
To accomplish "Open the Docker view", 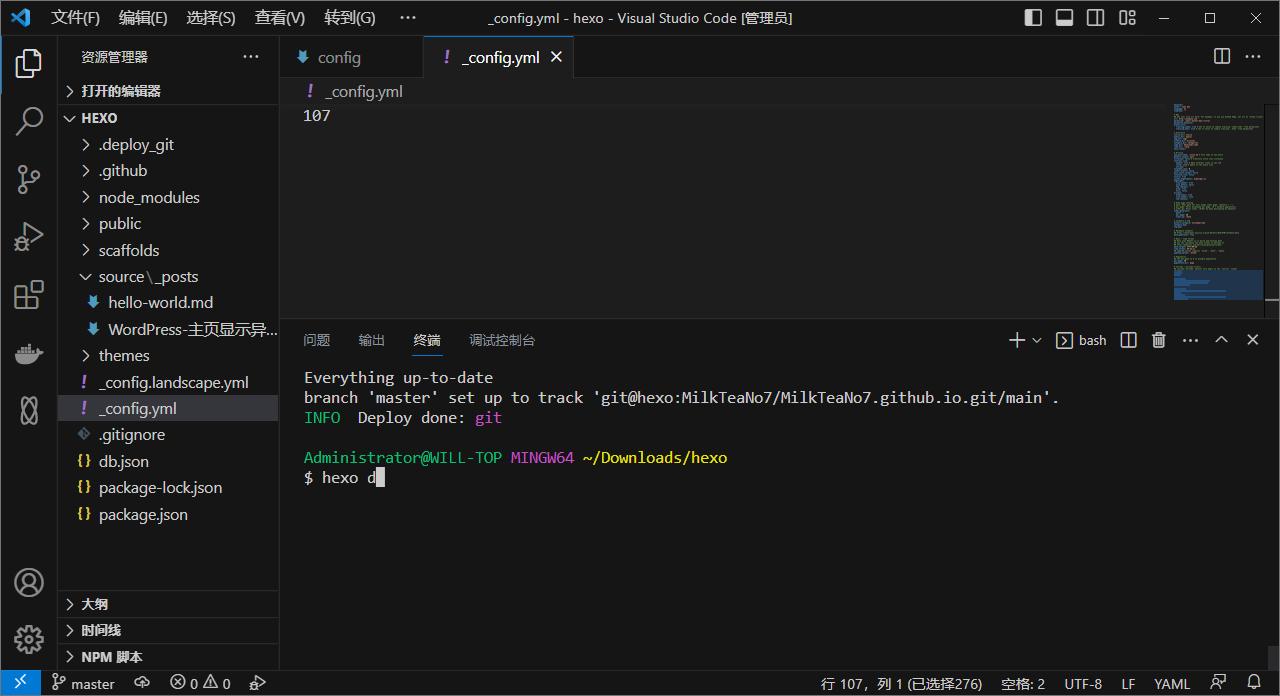I will click(x=29, y=352).
